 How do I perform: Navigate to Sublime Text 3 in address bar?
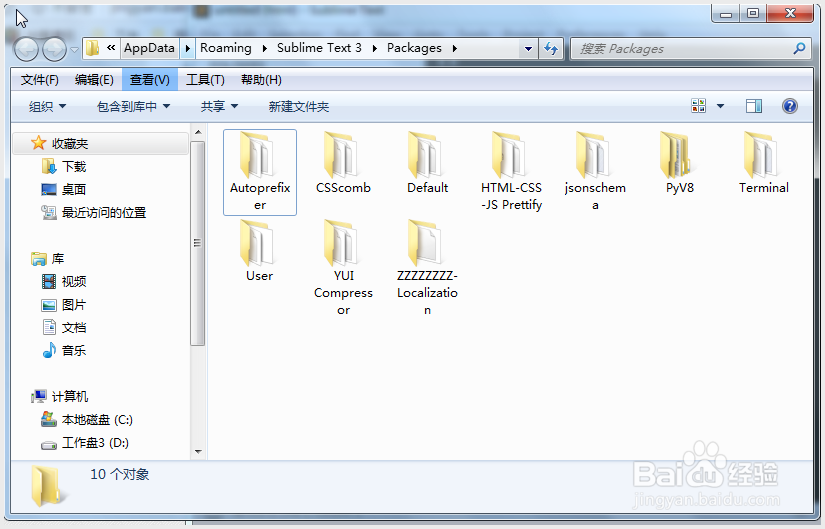click(319, 48)
